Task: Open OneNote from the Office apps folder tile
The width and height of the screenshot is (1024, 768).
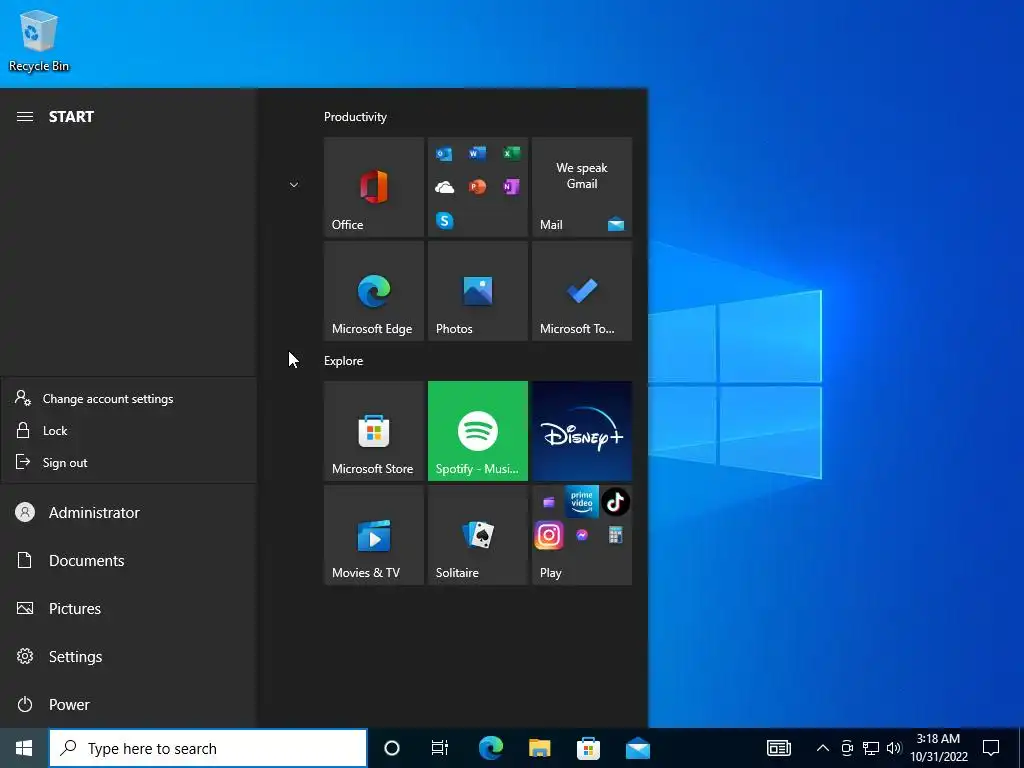Action: [x=511, y=187]
